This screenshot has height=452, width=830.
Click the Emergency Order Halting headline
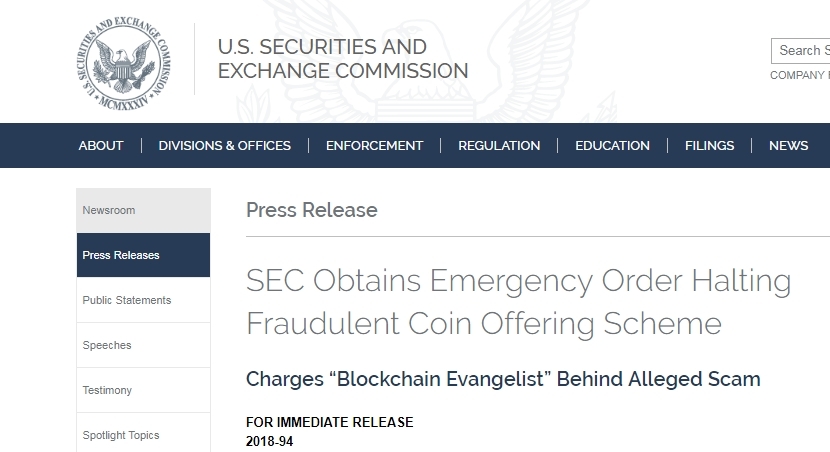click(519, 302)
